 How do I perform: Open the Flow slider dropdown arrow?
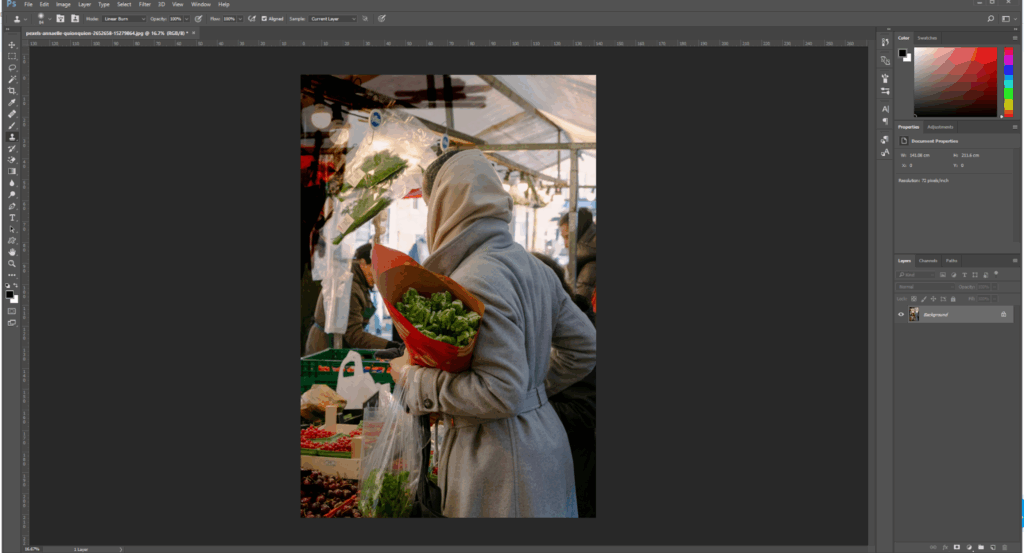pyautogui.click(x=240, y=19)
